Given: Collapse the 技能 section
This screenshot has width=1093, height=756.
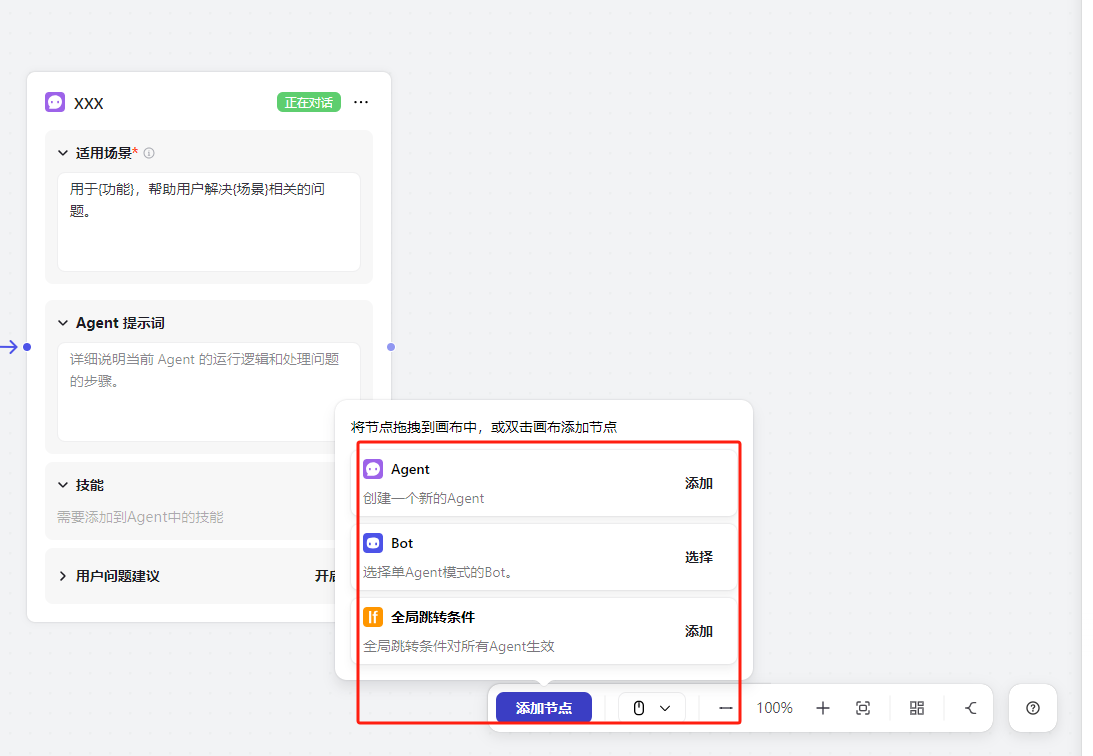Looking at the screenshot, I should coord(63,485).
